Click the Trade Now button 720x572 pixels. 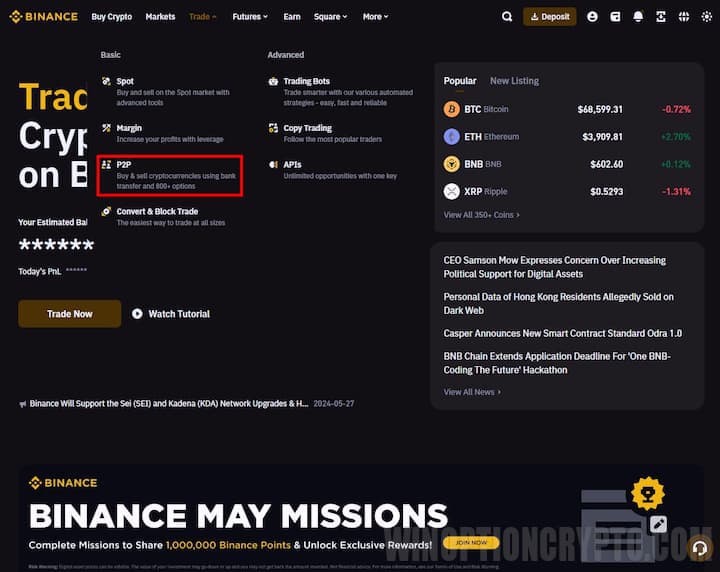69,314
